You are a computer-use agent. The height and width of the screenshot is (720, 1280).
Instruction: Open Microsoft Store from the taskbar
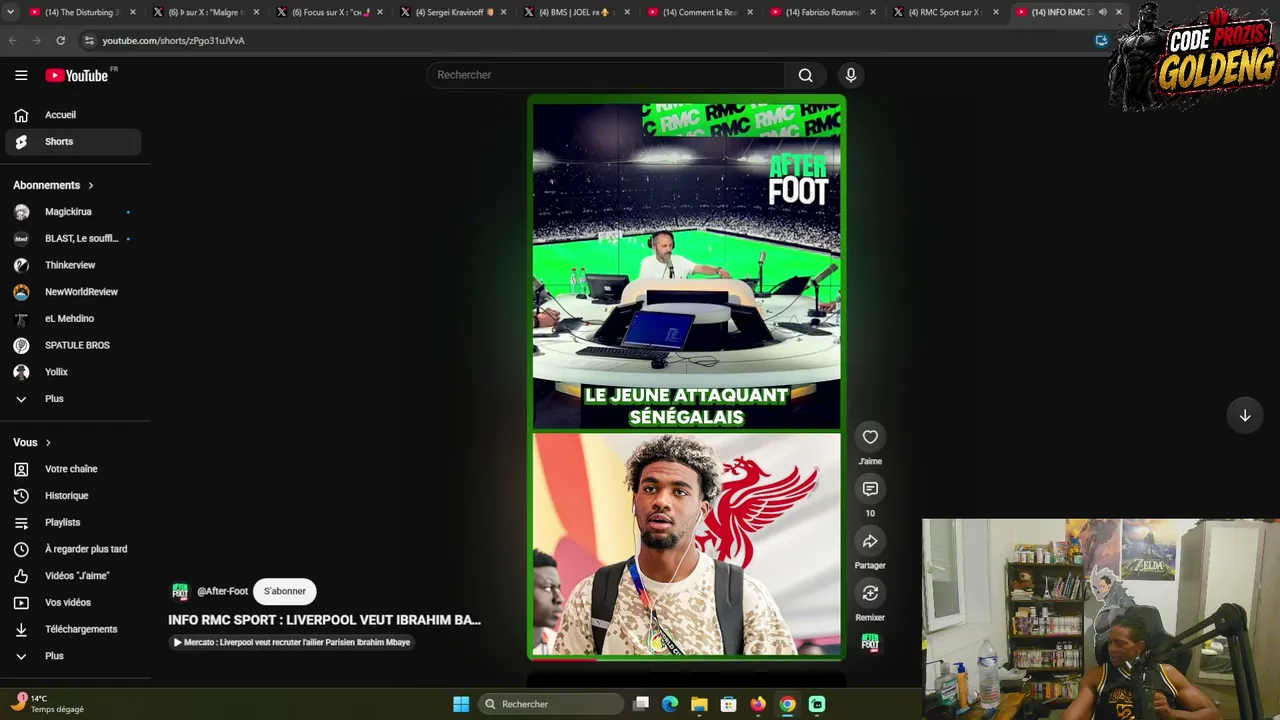tap(729, 704)
